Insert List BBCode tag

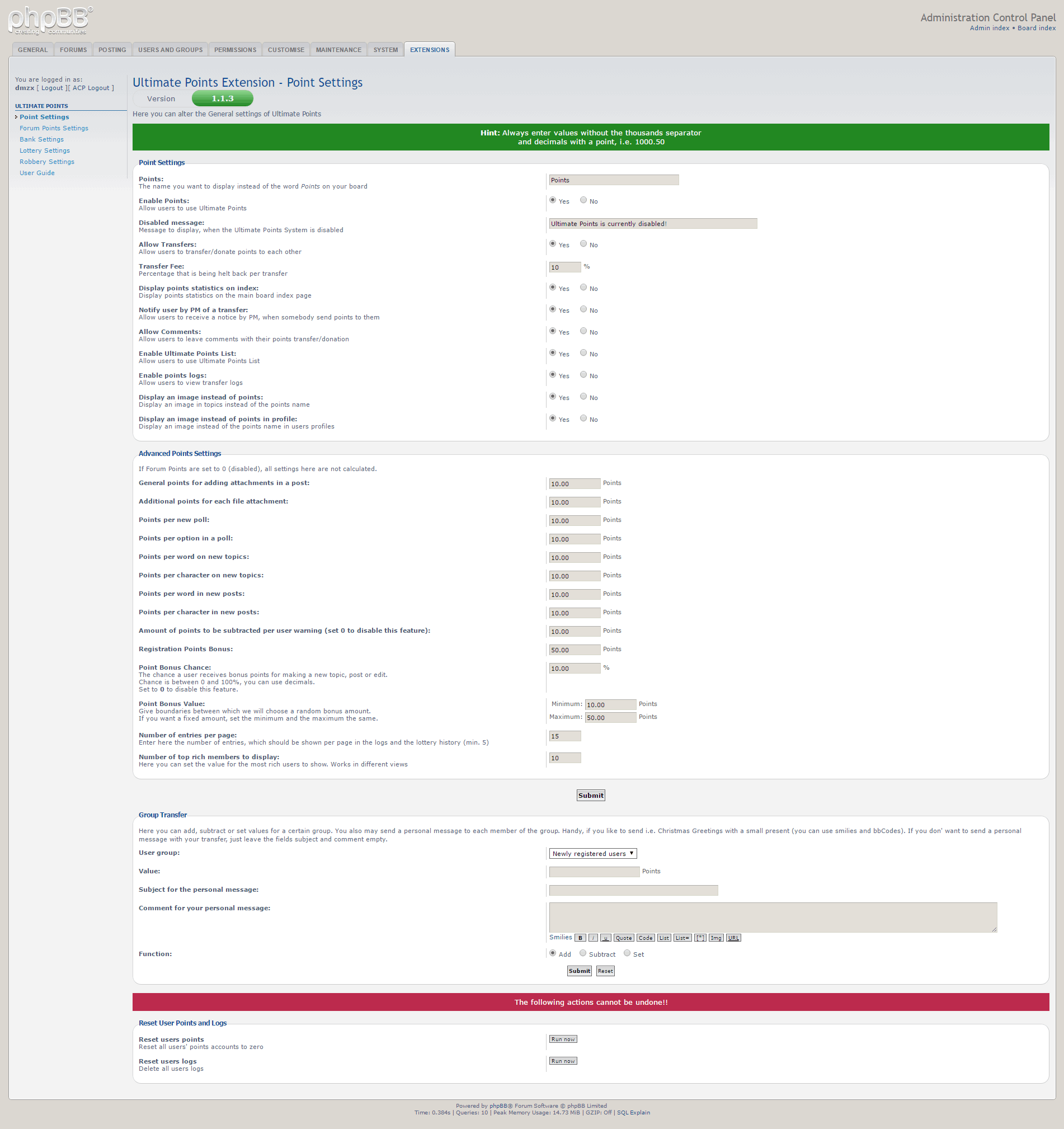pos(663,938)
